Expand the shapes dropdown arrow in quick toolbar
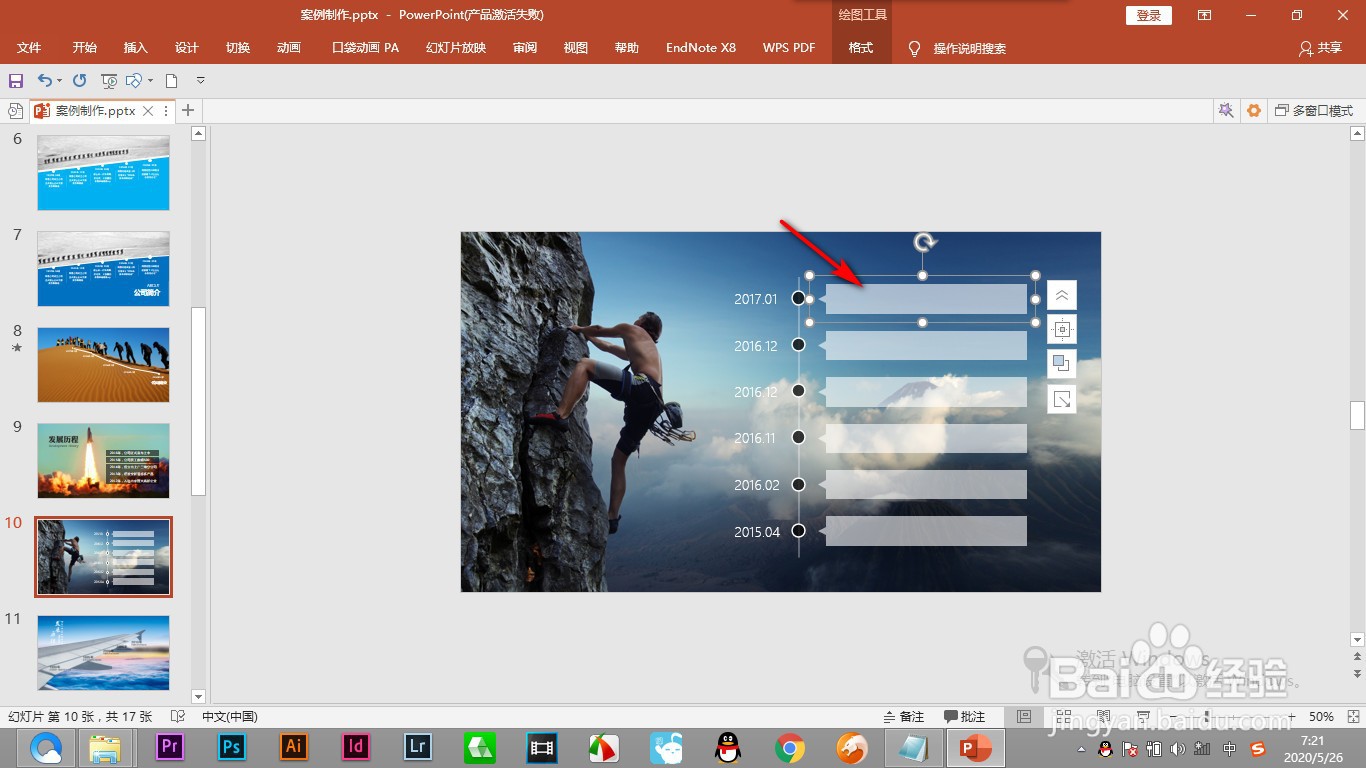 [x=150, y=80]
